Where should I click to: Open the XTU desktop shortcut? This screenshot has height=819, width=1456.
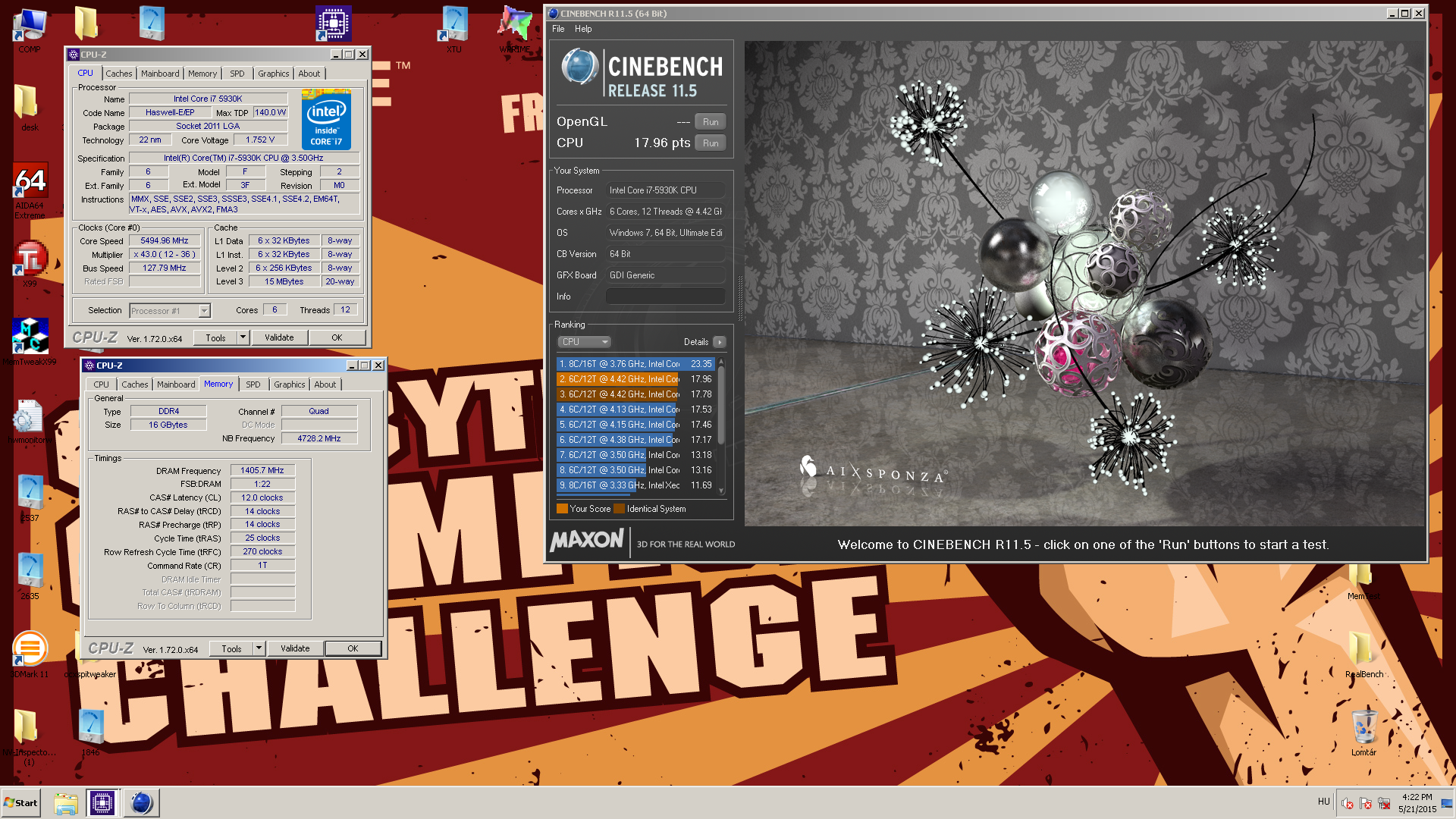pyautogui.click(x=453, y=30)
